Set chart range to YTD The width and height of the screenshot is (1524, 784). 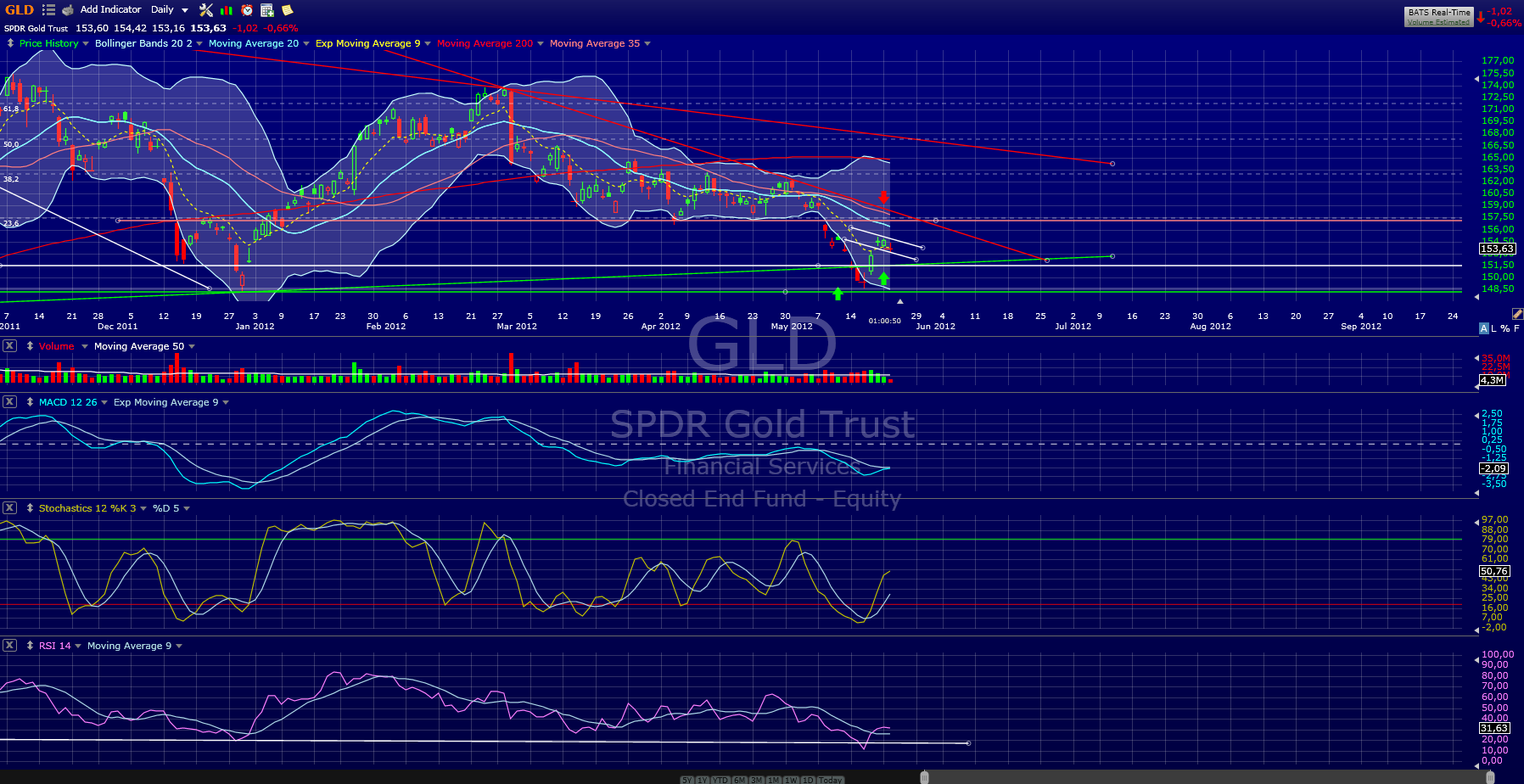pos(720,780)
